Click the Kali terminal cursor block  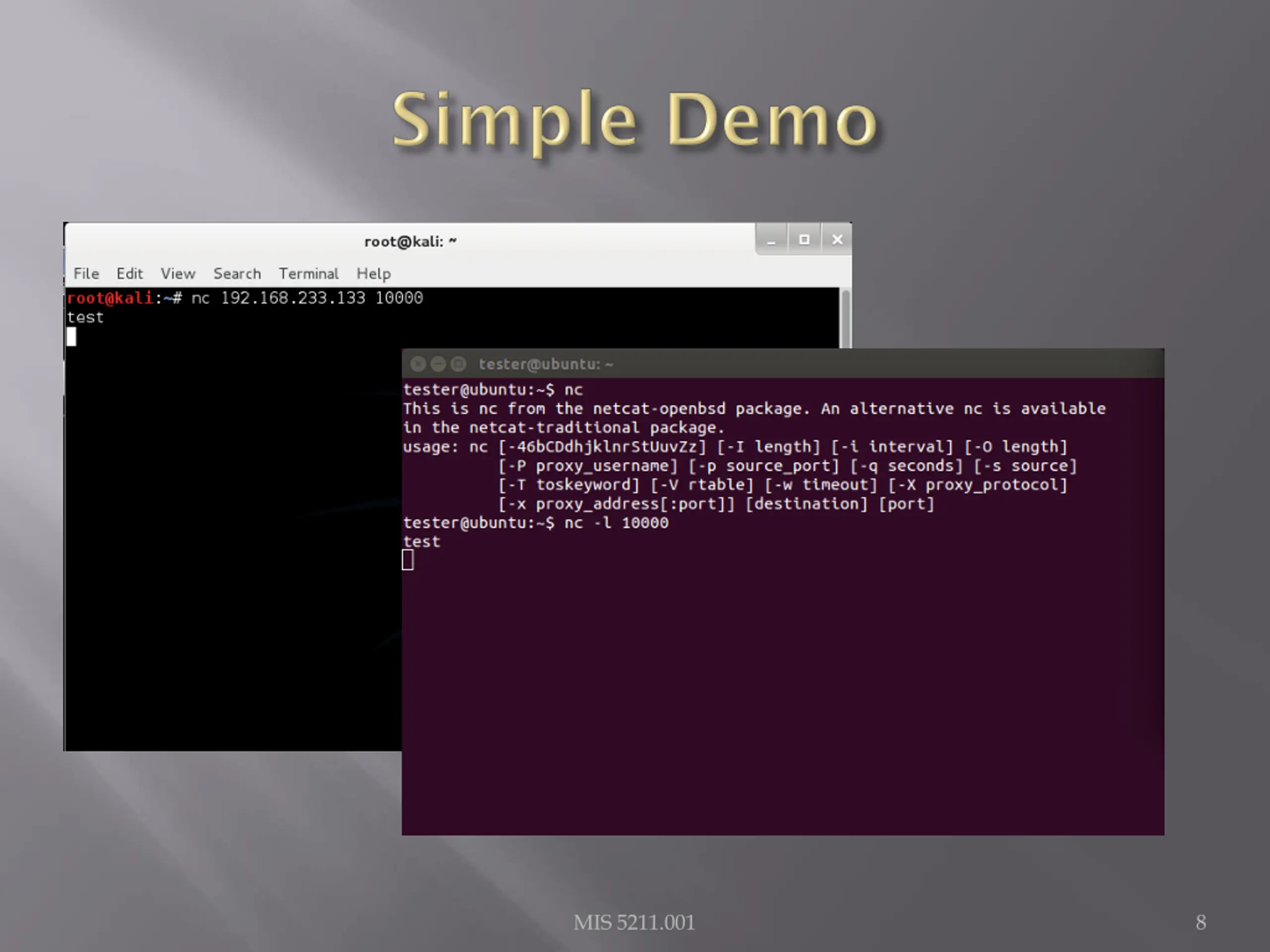(x=71, y=336)
